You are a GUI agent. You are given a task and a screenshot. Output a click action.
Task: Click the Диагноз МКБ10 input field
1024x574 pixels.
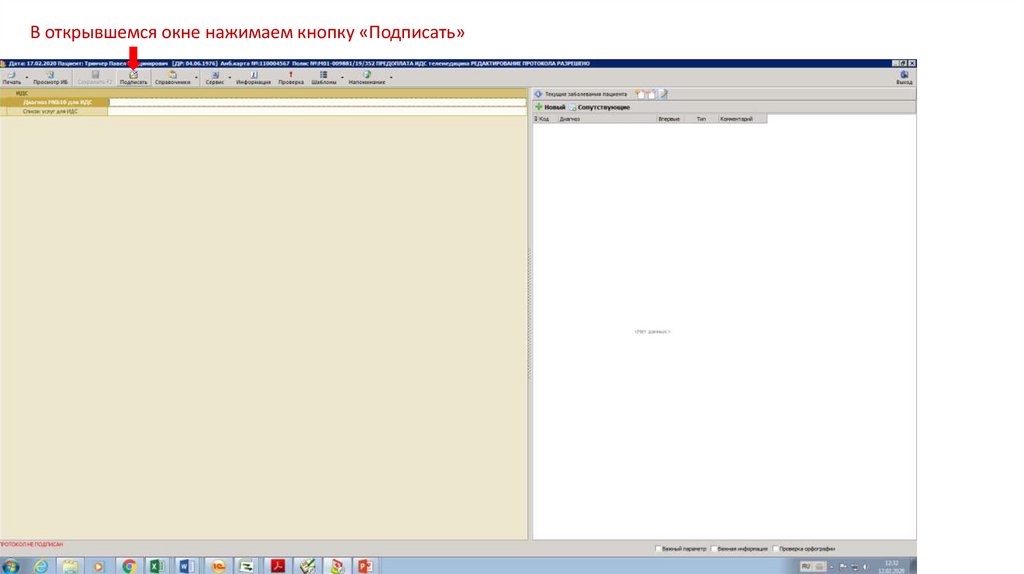pyautogui.click(x=317, y=103)
